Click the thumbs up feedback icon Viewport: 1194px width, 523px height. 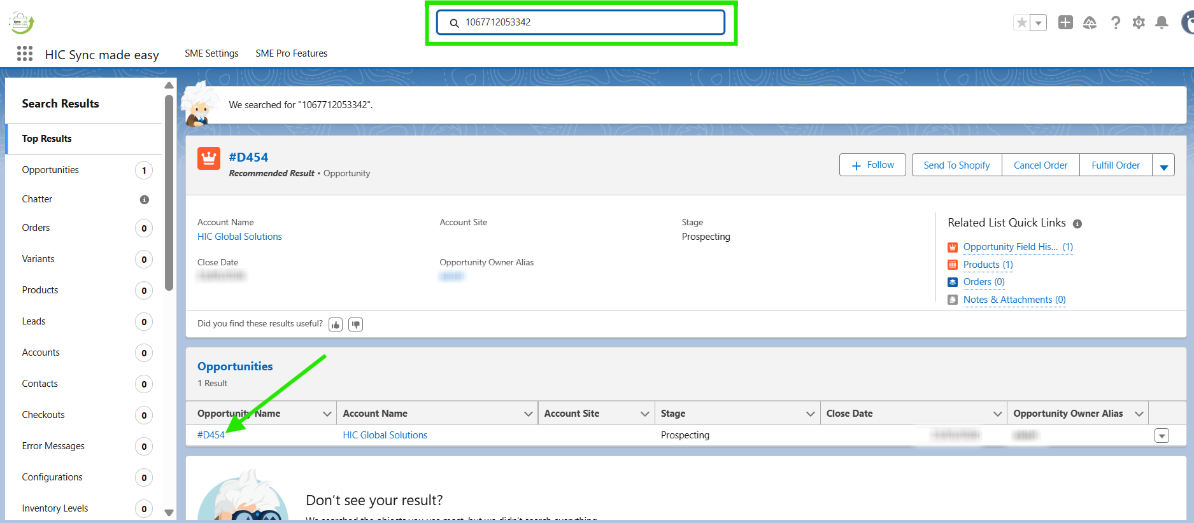[336, 324]
